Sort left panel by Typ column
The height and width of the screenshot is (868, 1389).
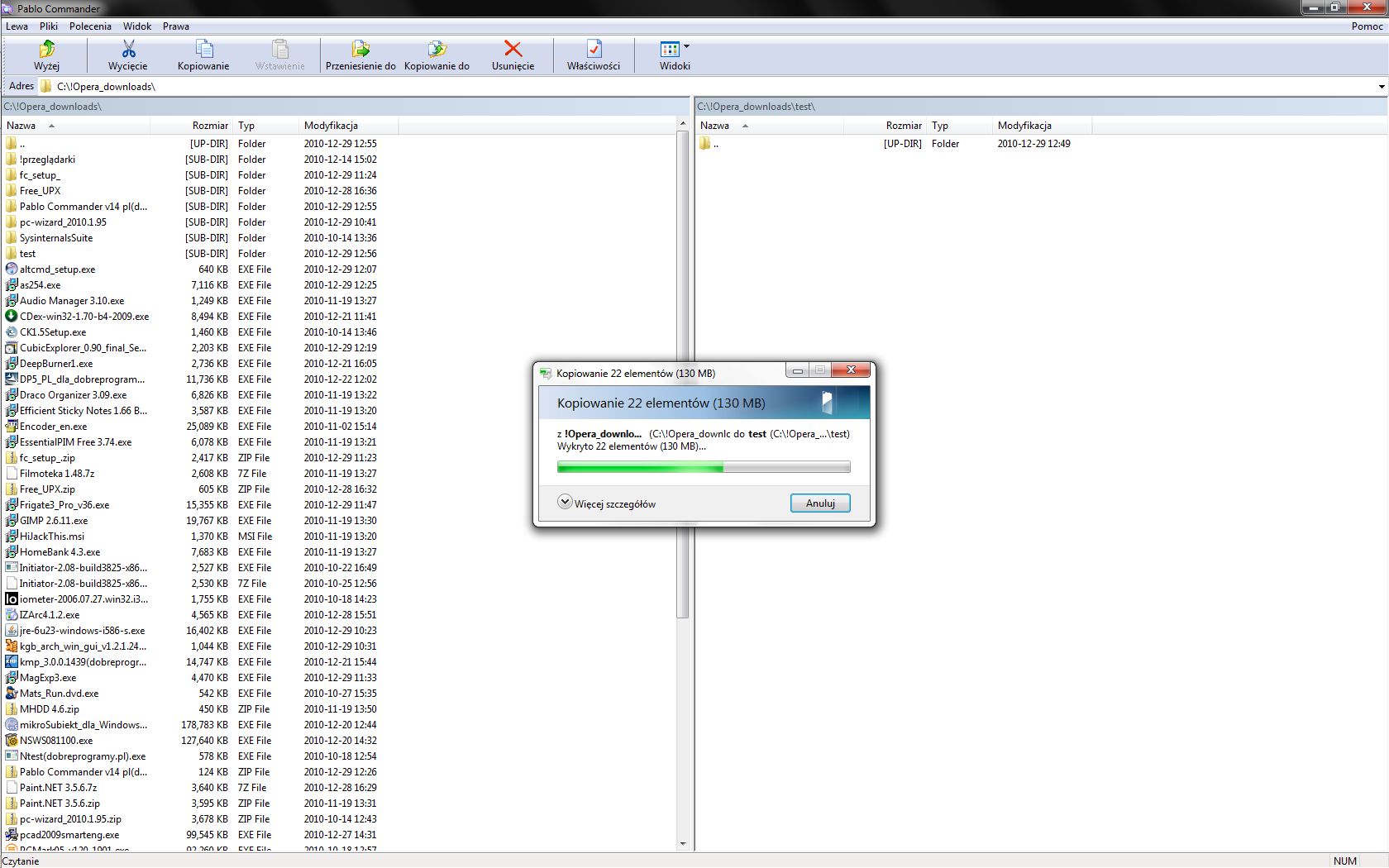tap(266, 126)
